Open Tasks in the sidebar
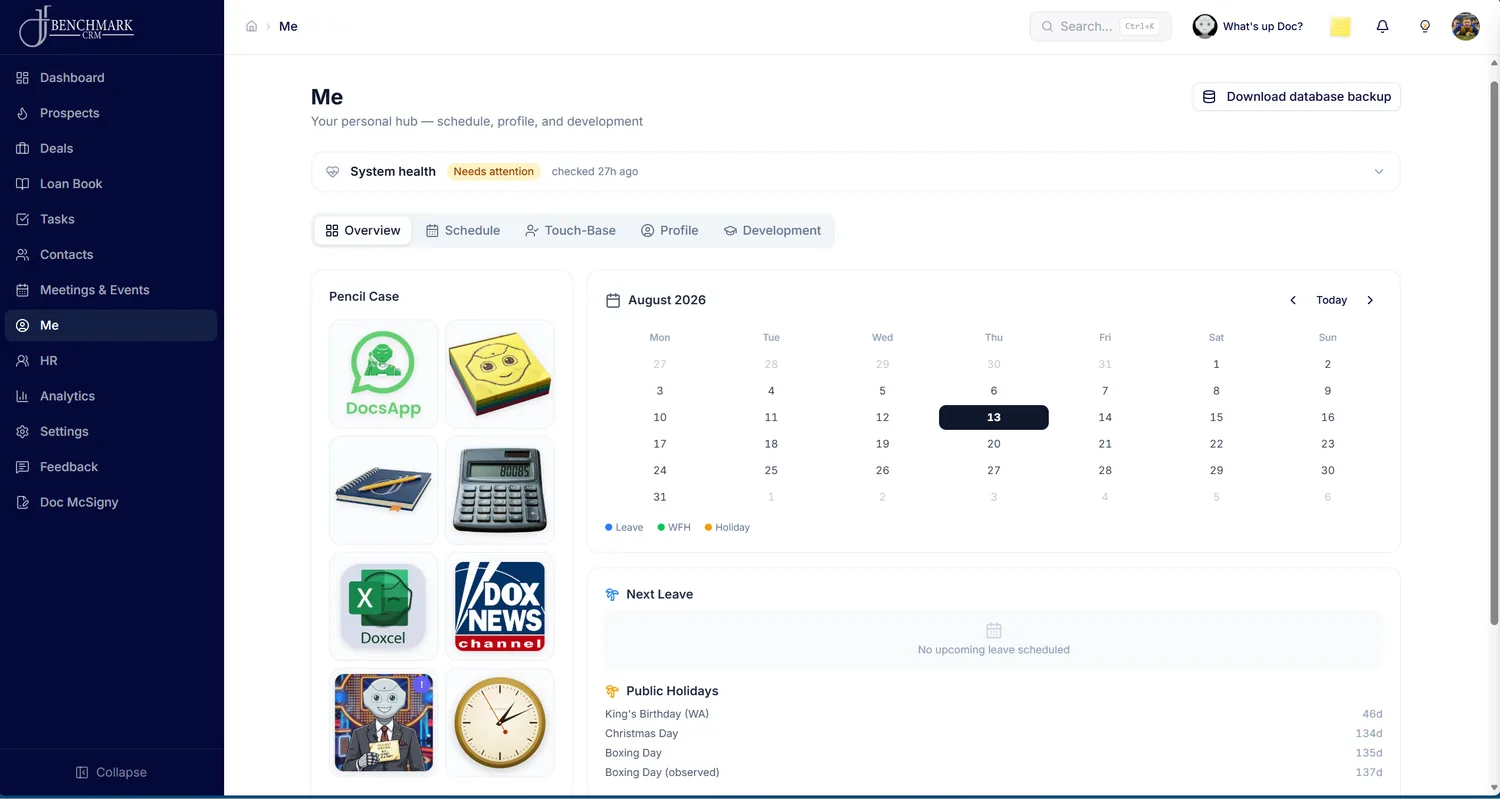The width and height of the screenshot is (1500, 799). pyautogui.click(x=111, y=219)
